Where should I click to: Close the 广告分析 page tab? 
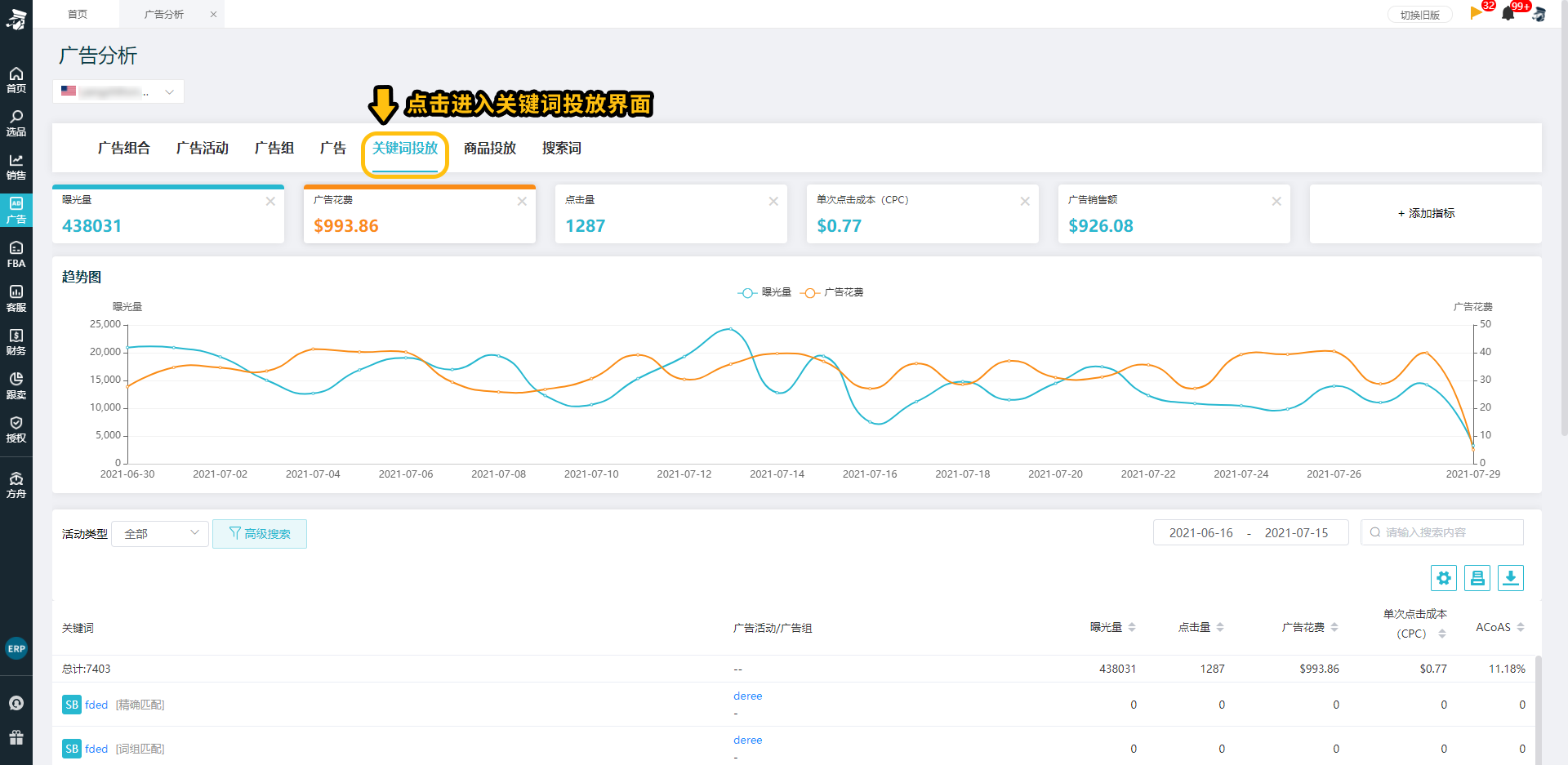(x=213, y=15)
